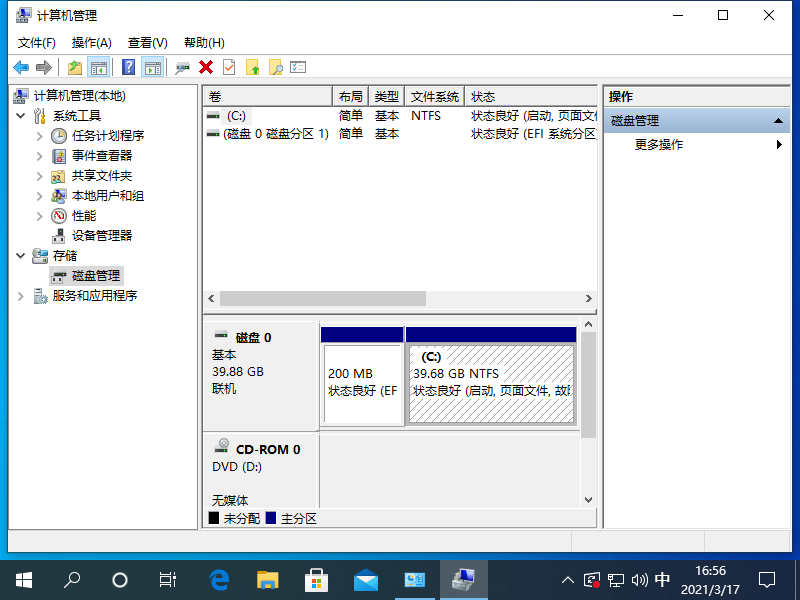Toggle the Actions pane visibility
800x600 pixels.
coord(152,67)
